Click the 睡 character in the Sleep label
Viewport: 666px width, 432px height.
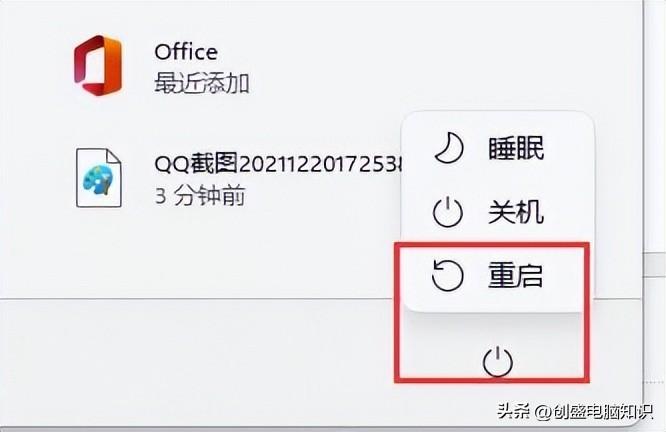point(502,148)
